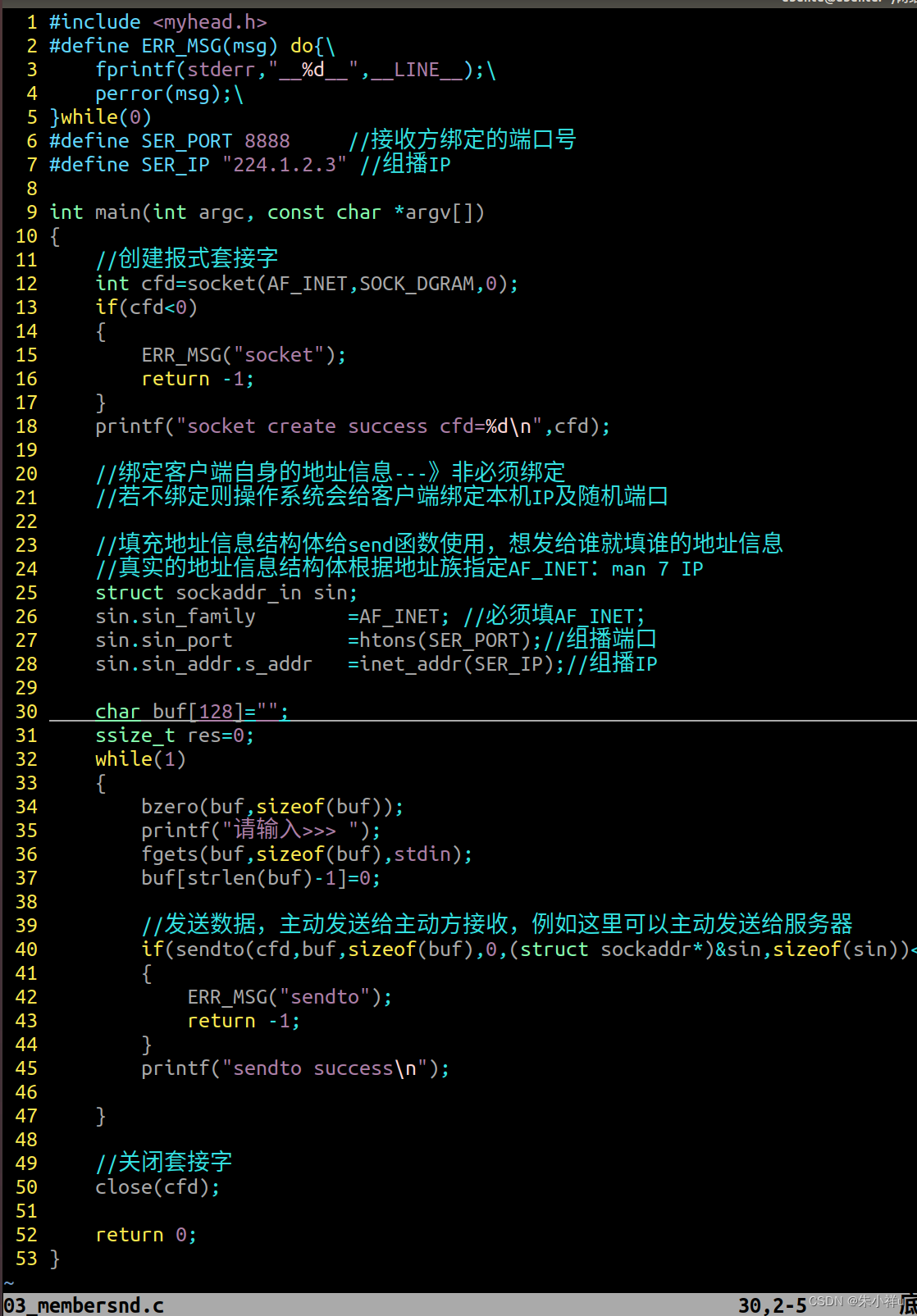The width and height of the screenshot is (917, 1316).
Task: Click 'return -1;' on line 43
Action: 244,1021
